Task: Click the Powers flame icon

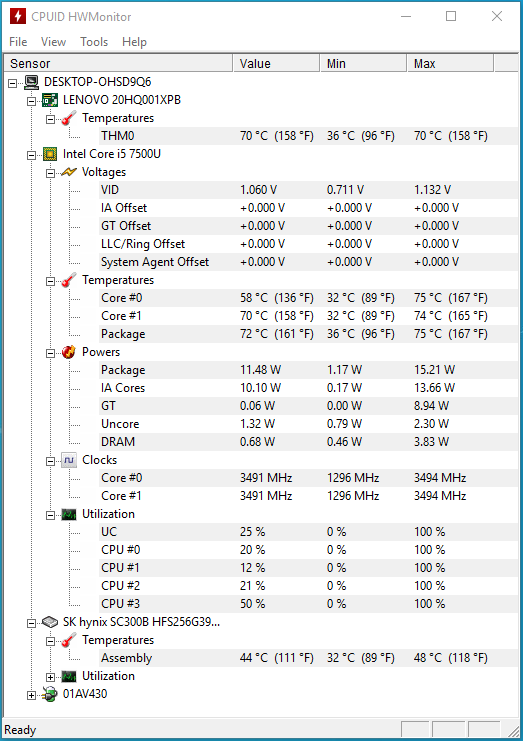Action: point(69,352)
